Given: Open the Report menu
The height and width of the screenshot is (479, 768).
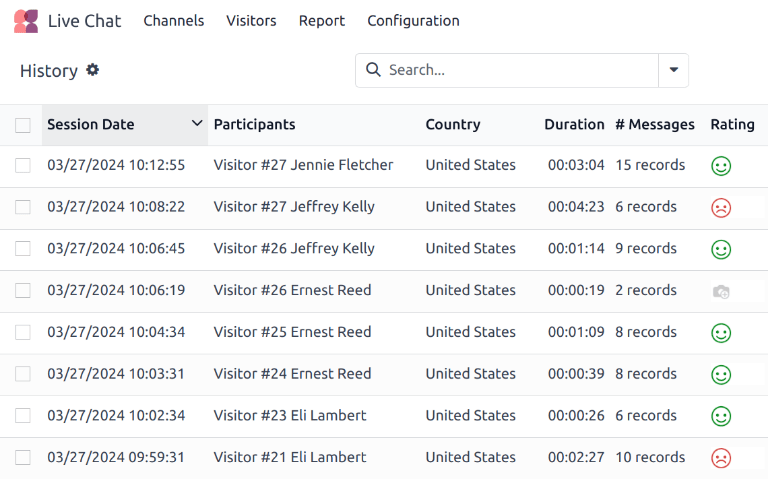Looking at the screenshot, I should (321, 21).
